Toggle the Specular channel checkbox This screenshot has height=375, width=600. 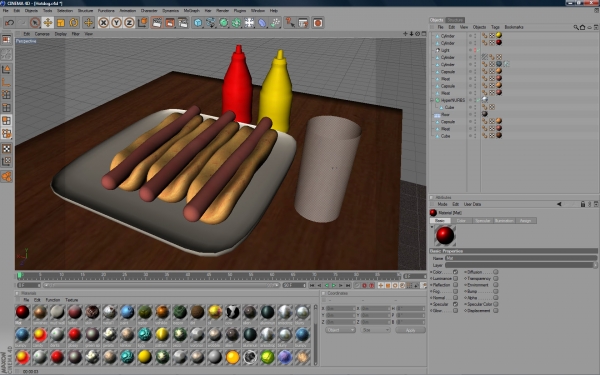[x=455, y=304]
